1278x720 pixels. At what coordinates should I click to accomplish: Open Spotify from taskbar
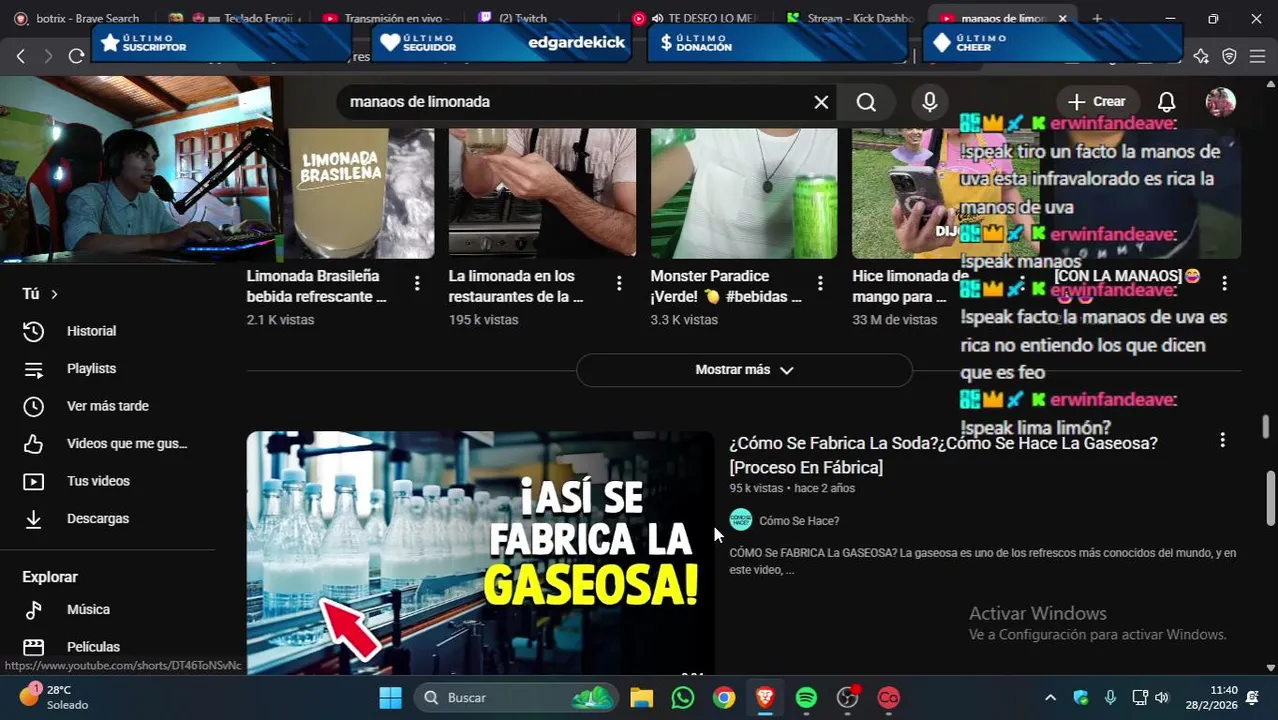tap(806, 698)
